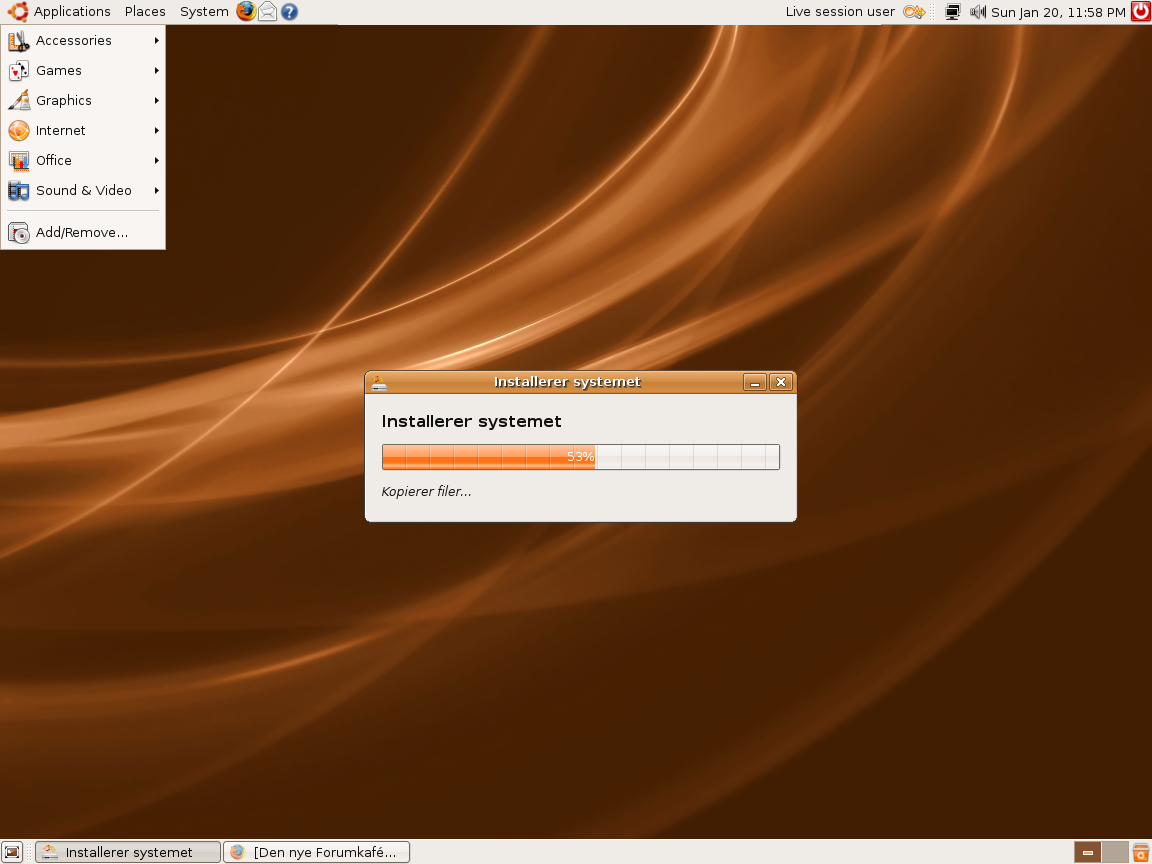The width and height of the screenshot is (1152, 864).
Task: Expand the Sound & Video submenu arrow
Action: click(x=156, y=190)
